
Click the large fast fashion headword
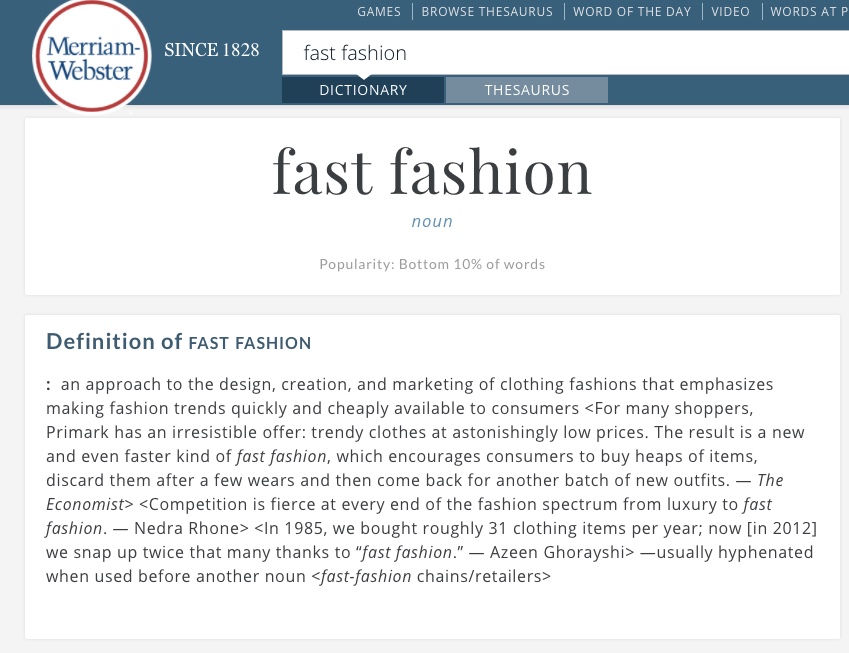click(x=432, y=171)
